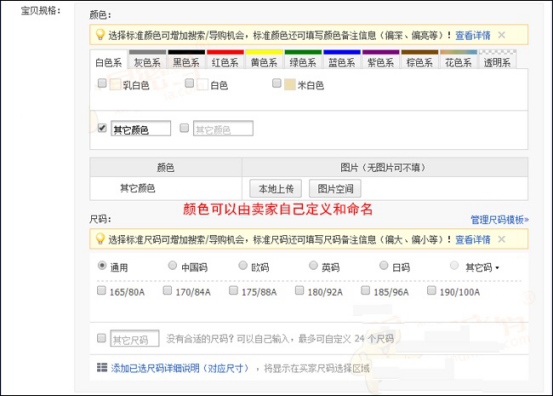Switch to the 蓝色系 tab
This screenshot has height=396, width=553.
point(342,60)
